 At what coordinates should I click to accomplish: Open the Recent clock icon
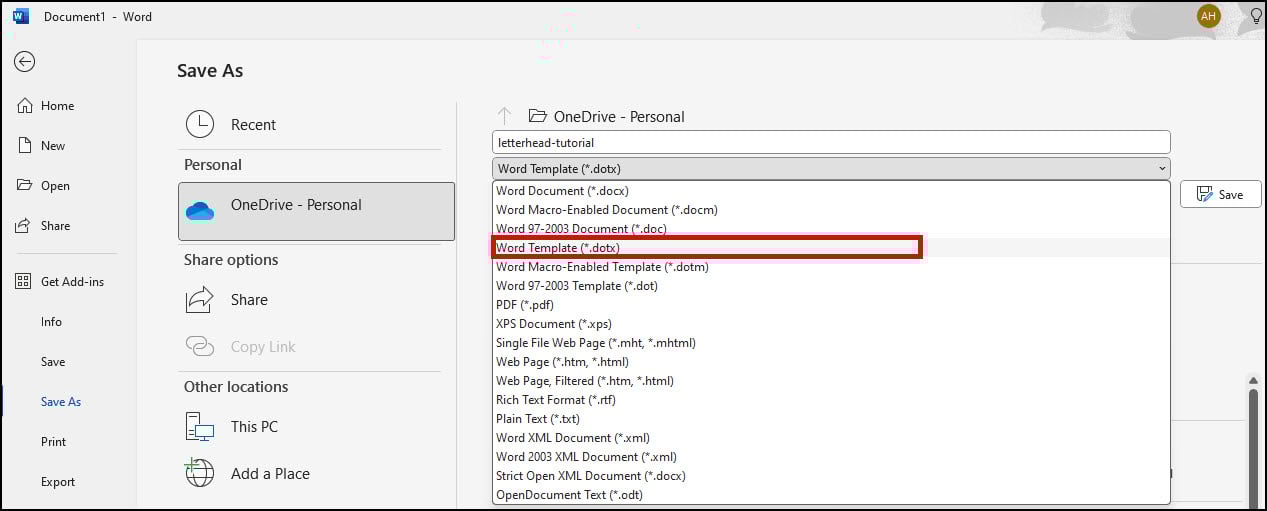pyautogui.click(x=200, y=124)
